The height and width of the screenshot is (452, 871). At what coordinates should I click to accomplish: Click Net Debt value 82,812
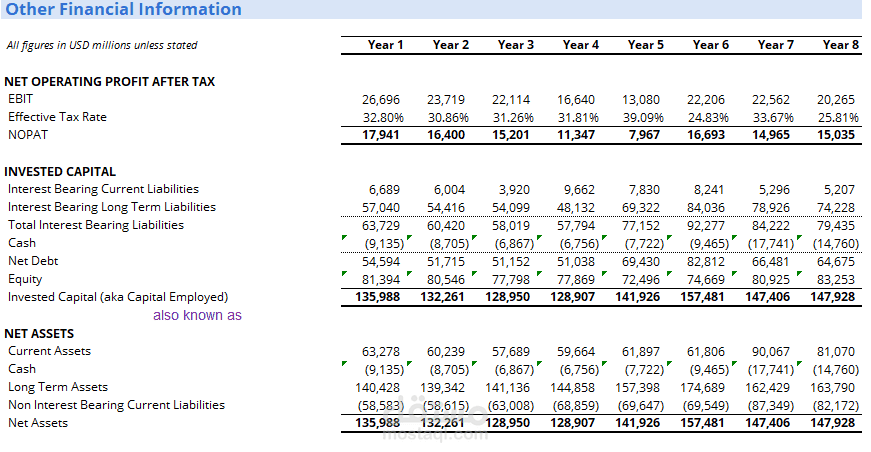(705, 262)
